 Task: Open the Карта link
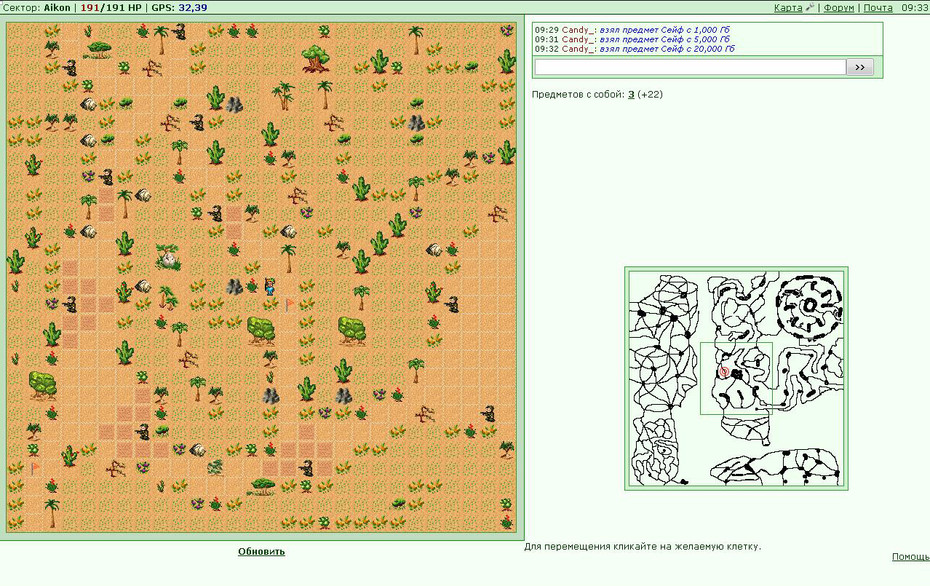(x=788, y=8)
